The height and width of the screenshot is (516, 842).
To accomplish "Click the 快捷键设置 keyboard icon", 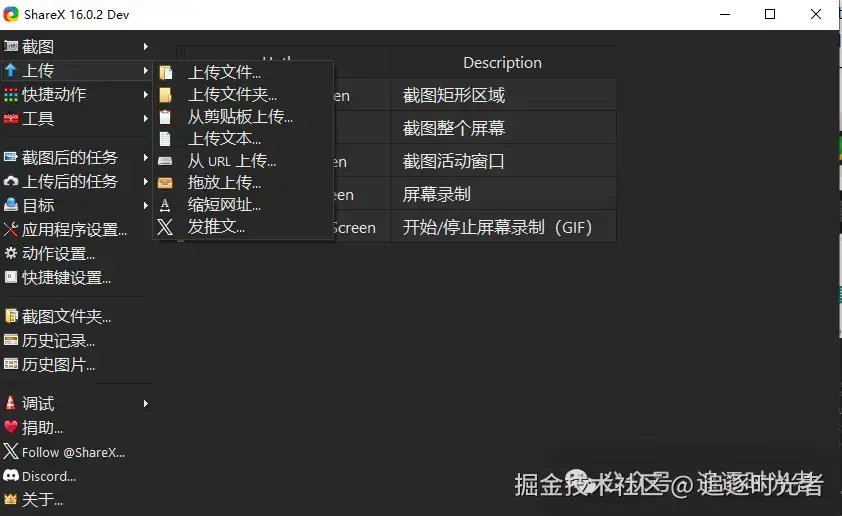I will [x=11, y=277].
